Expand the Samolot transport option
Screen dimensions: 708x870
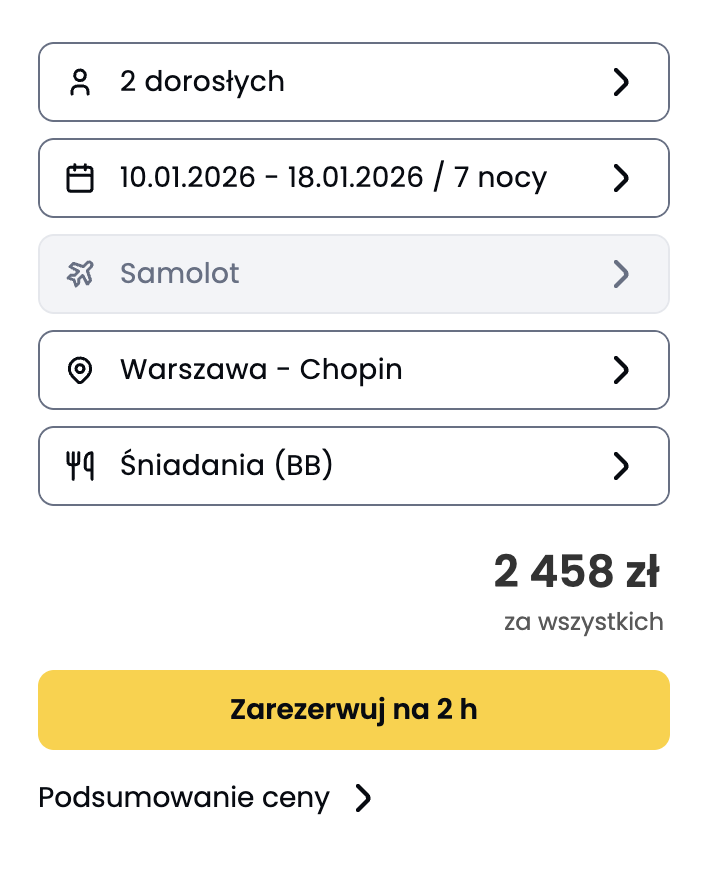[x=620, y=273]
